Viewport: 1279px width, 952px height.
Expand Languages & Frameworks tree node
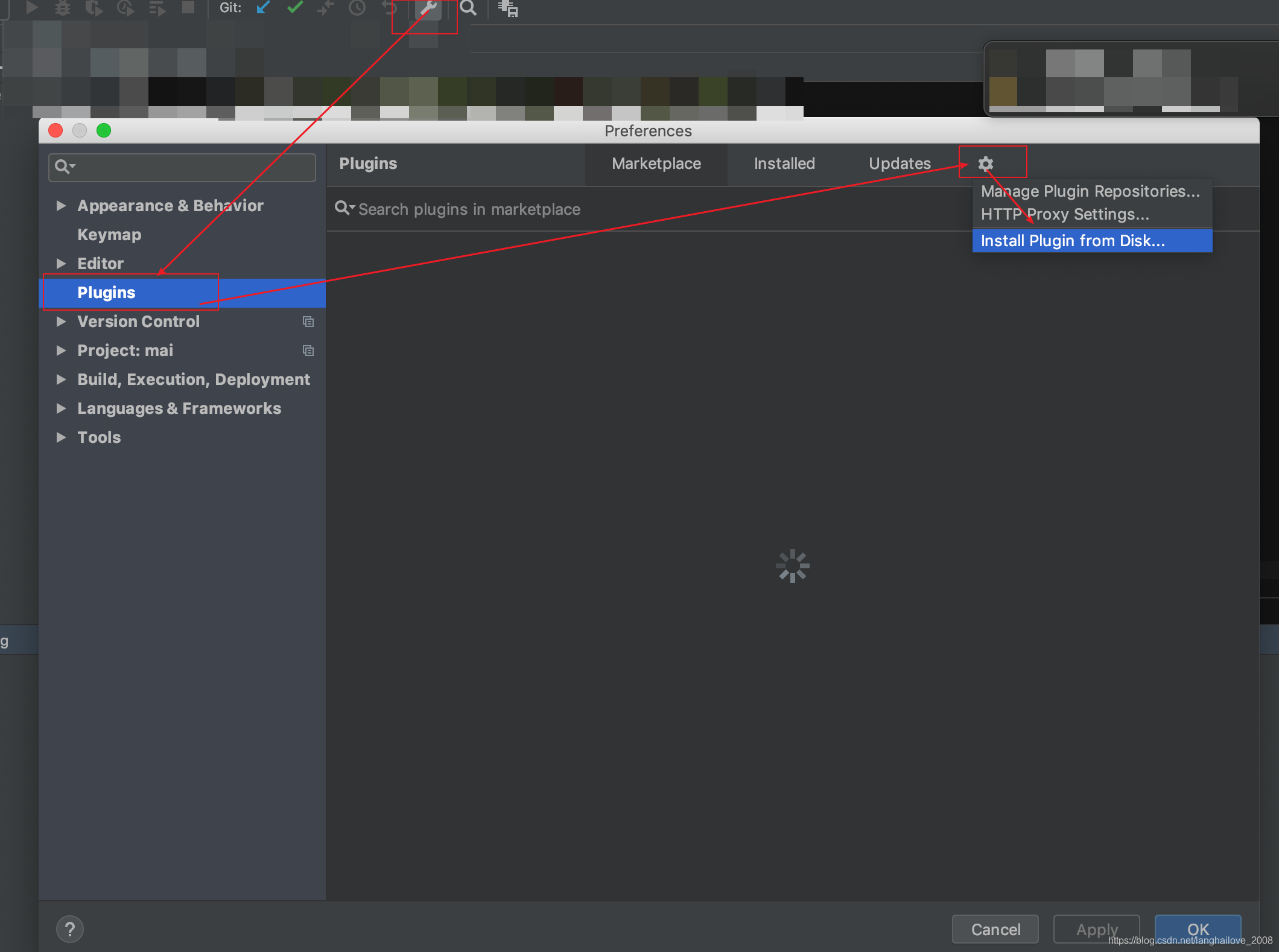point(61,408)
